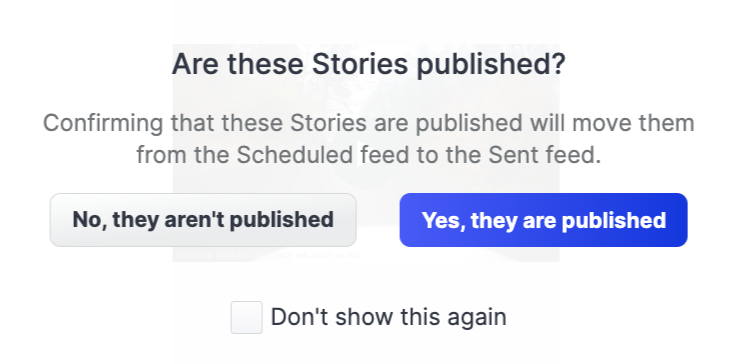Click the 'Don't show this again' label text

(x=389, y=317)
